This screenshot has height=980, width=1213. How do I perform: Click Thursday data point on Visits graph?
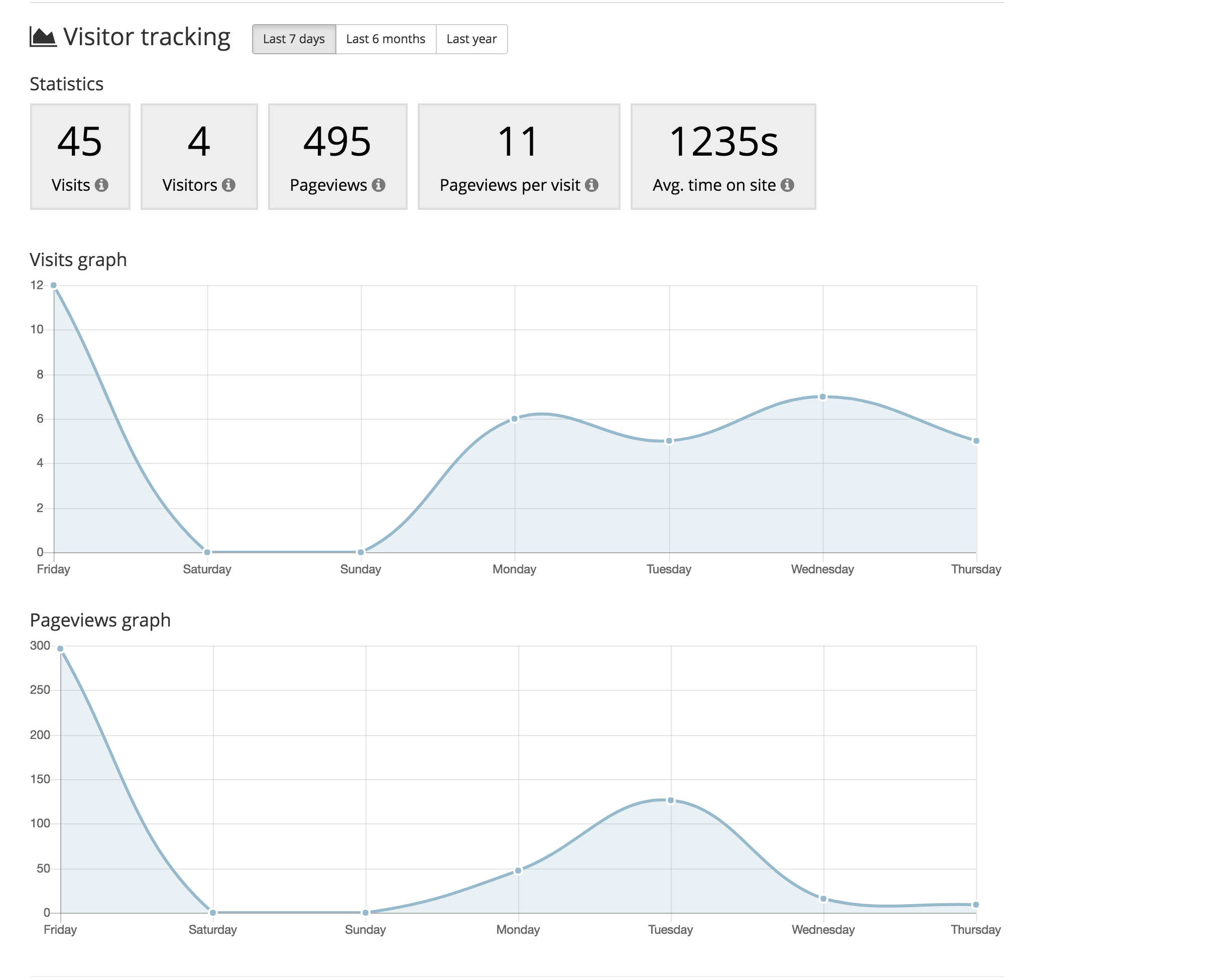pyautogui.click(x=976, y=441)
